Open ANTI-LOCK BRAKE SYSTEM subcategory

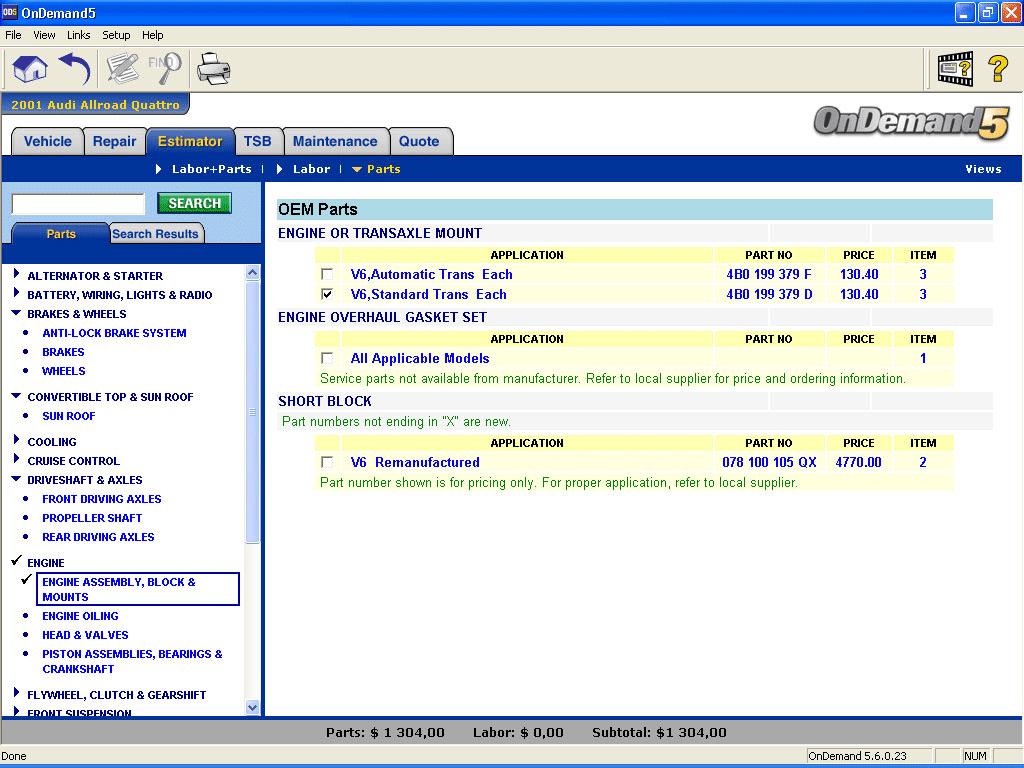(114, 333)
